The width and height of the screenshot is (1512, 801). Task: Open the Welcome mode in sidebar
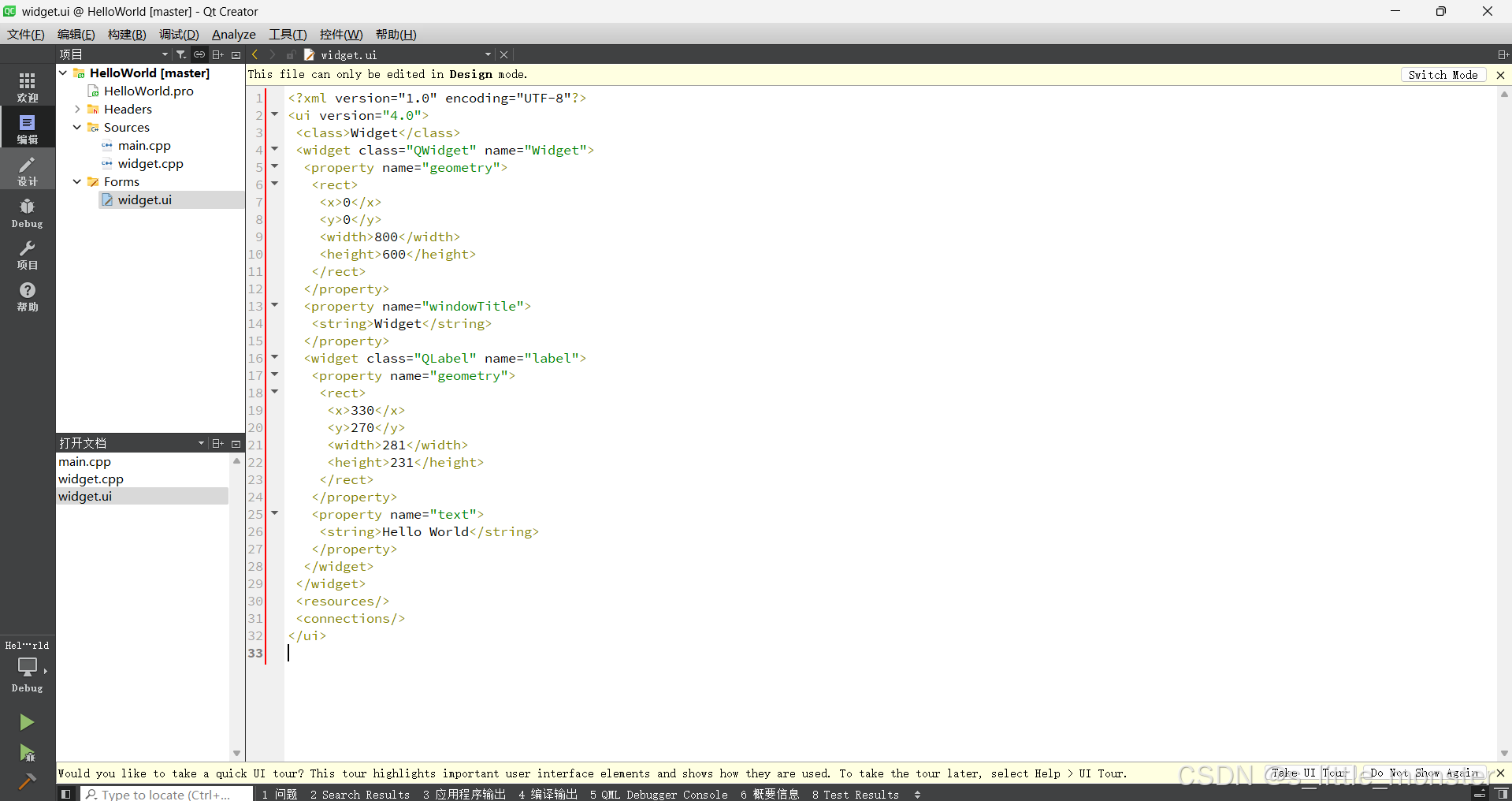(28, 86)
